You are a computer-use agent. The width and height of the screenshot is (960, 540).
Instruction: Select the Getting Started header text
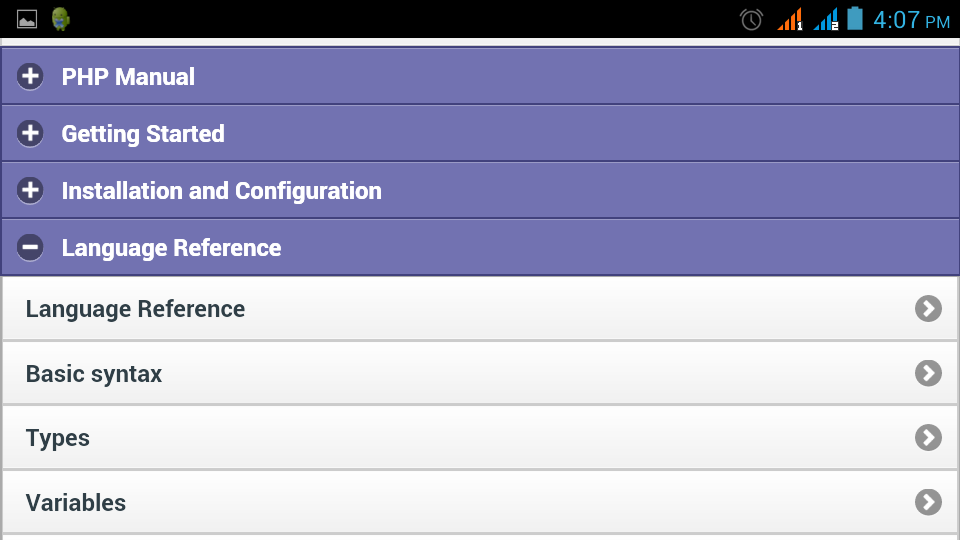point(143,134)
